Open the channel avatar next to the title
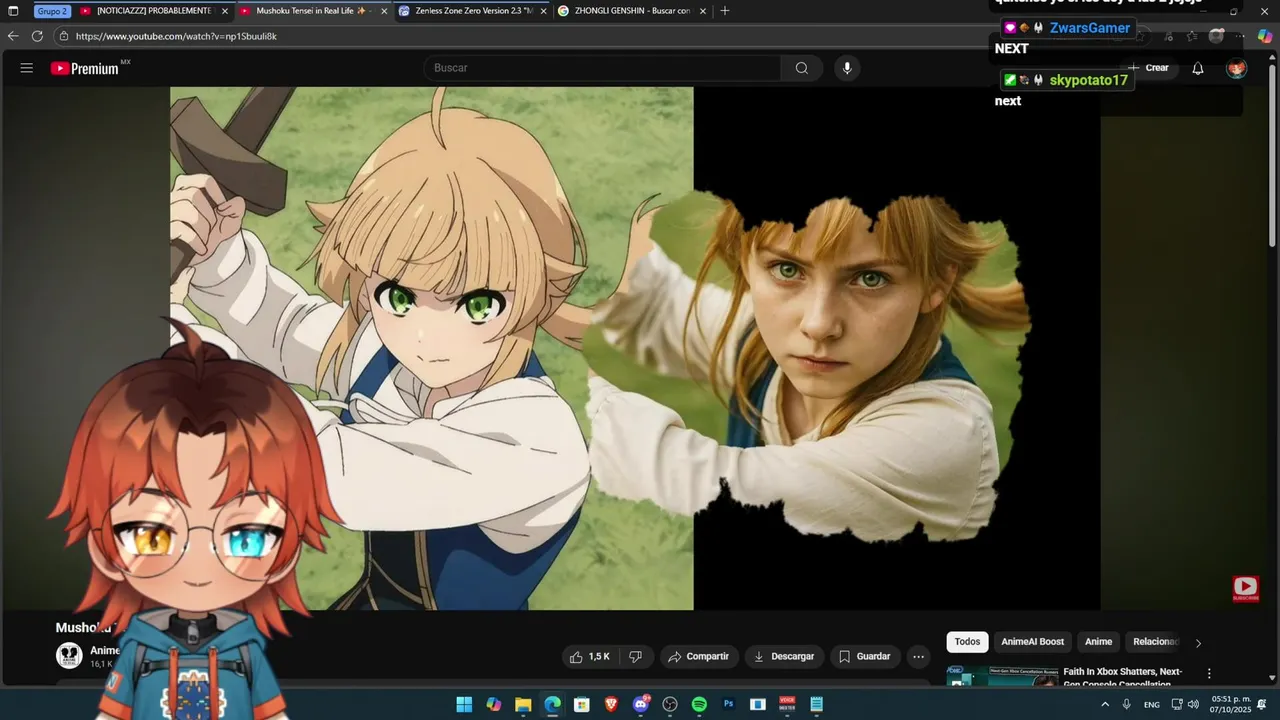Viewport: 1280px width, 720px height. point(69,656)
